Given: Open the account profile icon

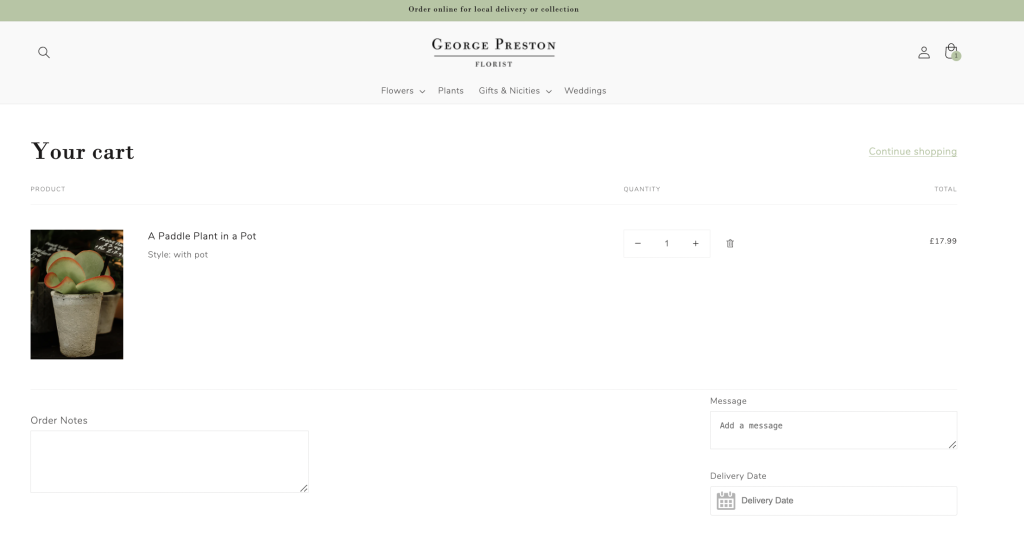Looking at the screenshot, I should (923, 52).
